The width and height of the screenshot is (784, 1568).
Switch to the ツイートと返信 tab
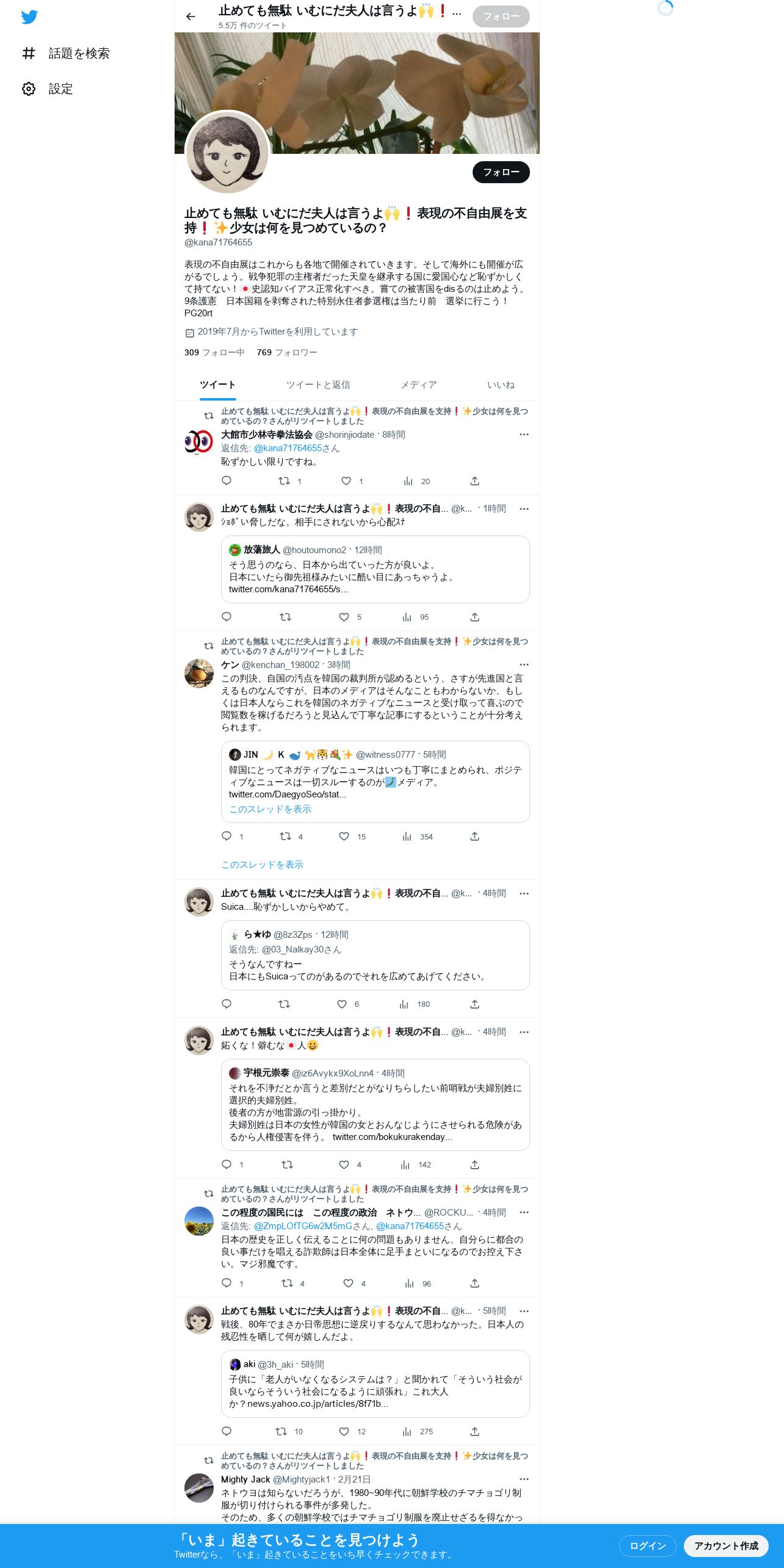[318, 385]
